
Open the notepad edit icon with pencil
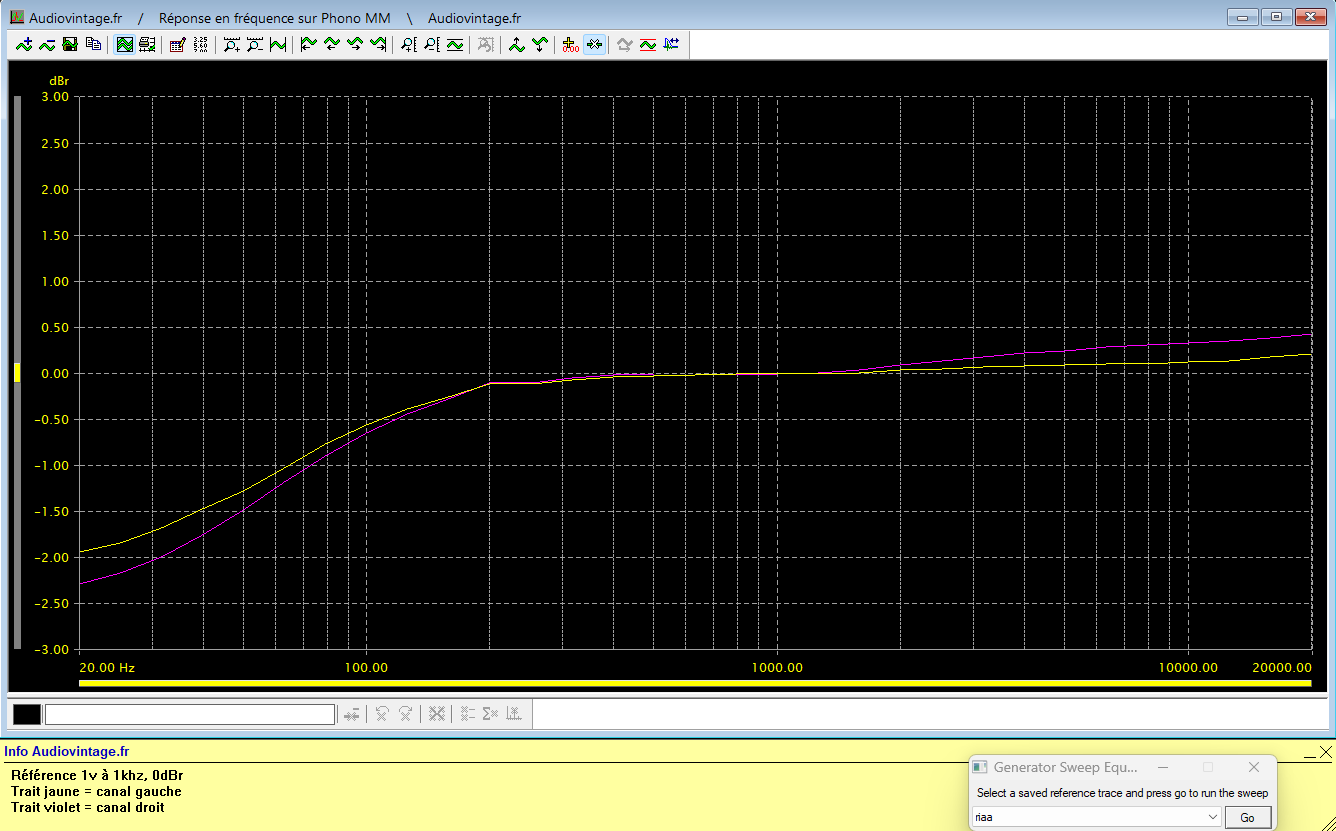click(178, 44)
